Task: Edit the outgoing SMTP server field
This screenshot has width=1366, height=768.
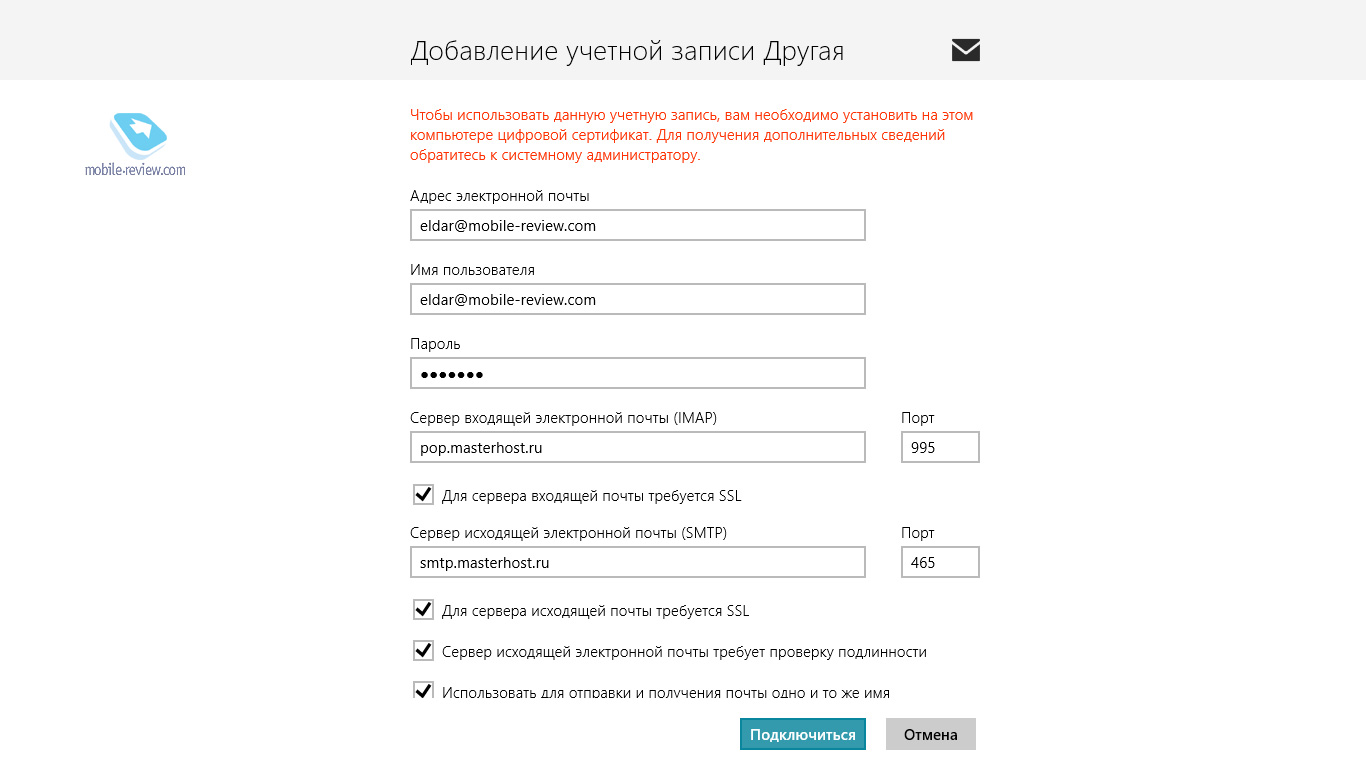Action: pyautogui.click(x=637, y=562)
